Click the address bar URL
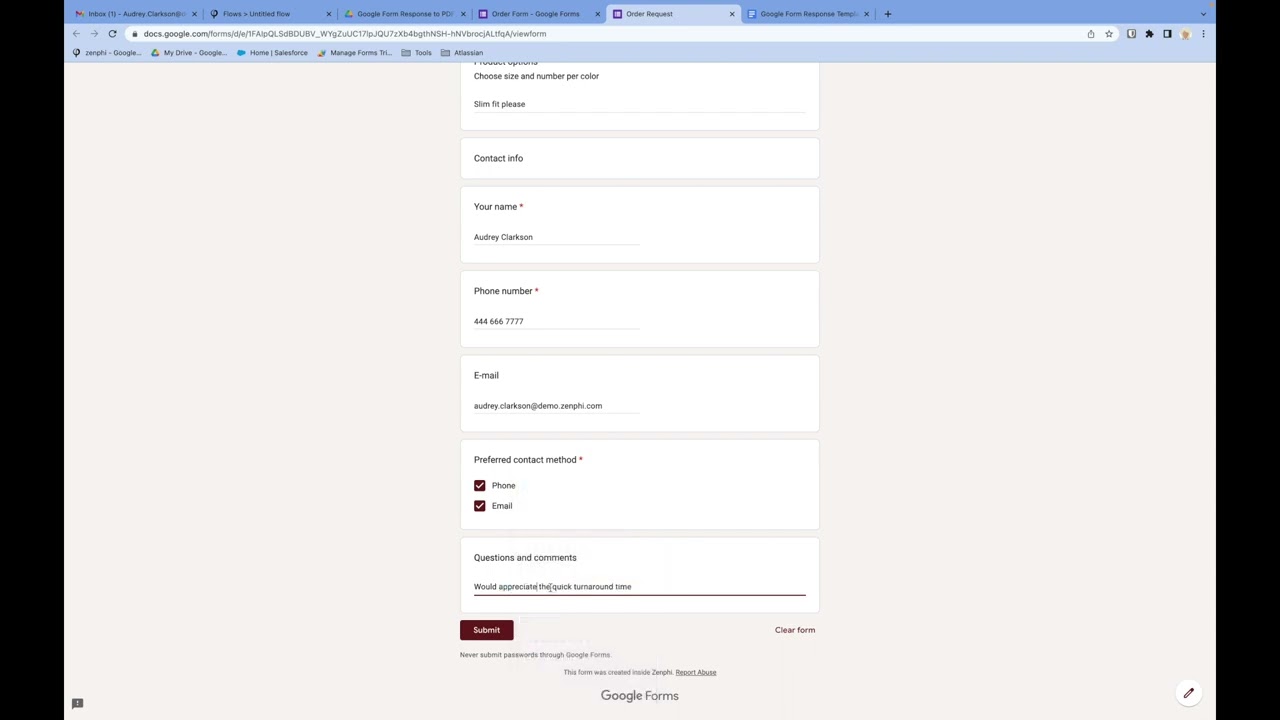This screenshot has width=1280, height=720. 345,34
